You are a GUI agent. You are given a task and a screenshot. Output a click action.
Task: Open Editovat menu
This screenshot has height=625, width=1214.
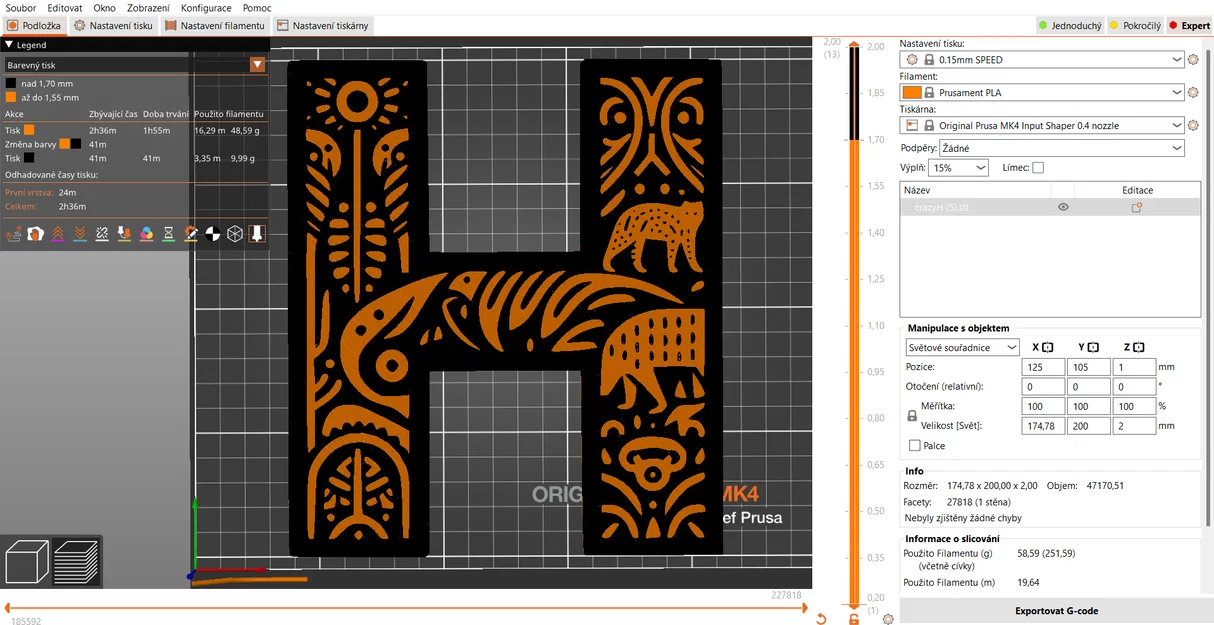click(x=65, y=8)
